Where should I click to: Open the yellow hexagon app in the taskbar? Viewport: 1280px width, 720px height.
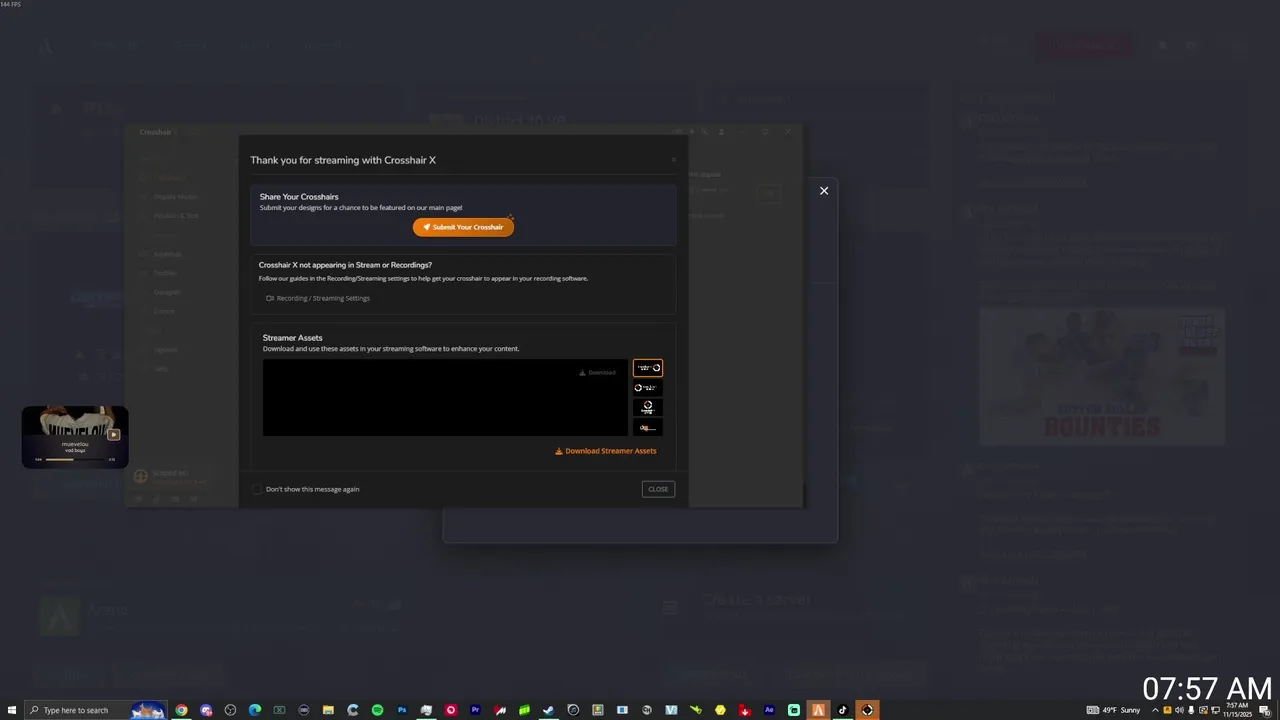click(x=720, y=710)
